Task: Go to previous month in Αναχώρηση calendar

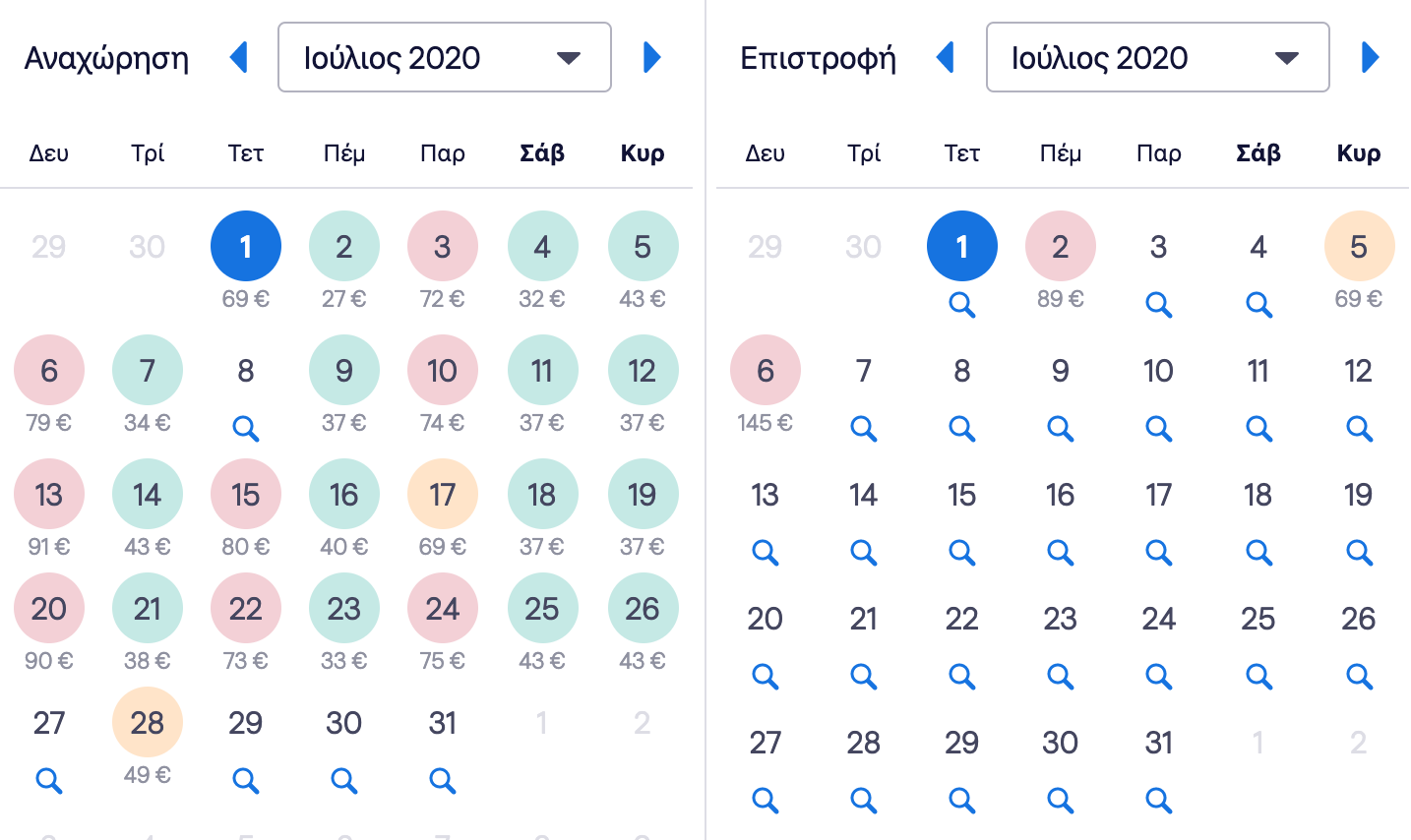Action: tap(238, 58)
